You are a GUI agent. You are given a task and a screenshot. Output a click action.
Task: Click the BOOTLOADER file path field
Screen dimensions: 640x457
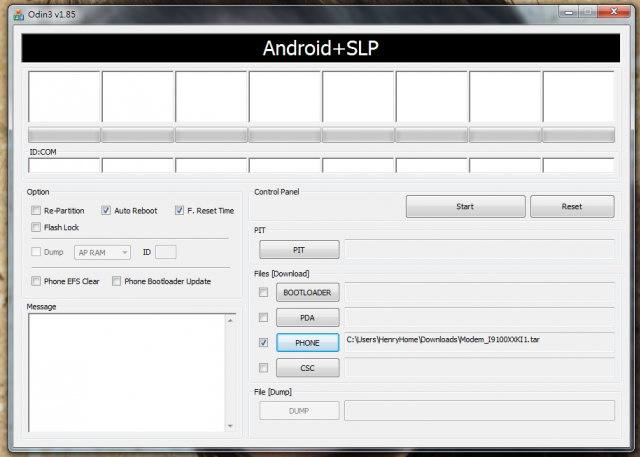[480, 292]
